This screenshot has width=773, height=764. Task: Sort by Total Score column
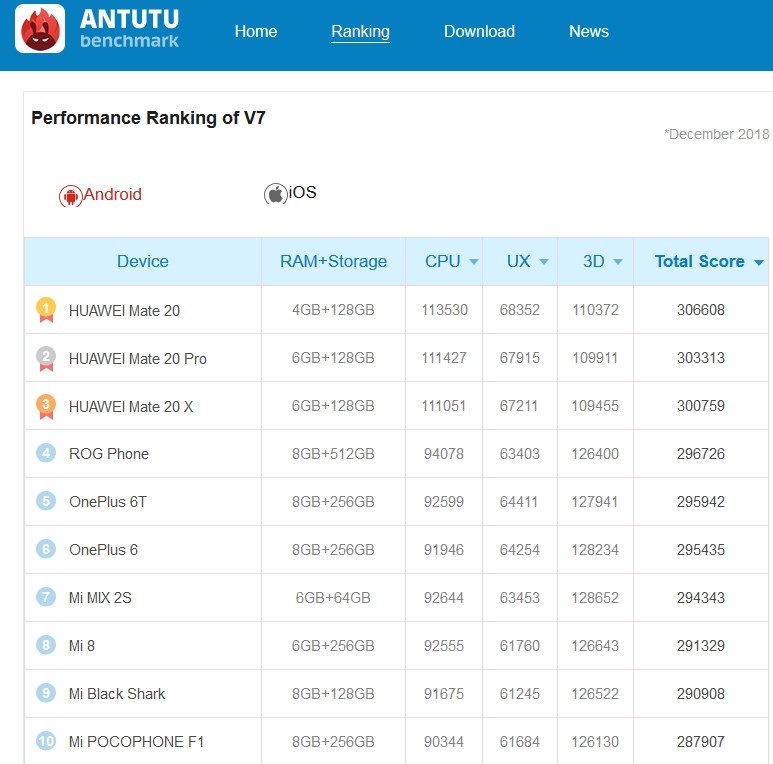pos(708,261)
